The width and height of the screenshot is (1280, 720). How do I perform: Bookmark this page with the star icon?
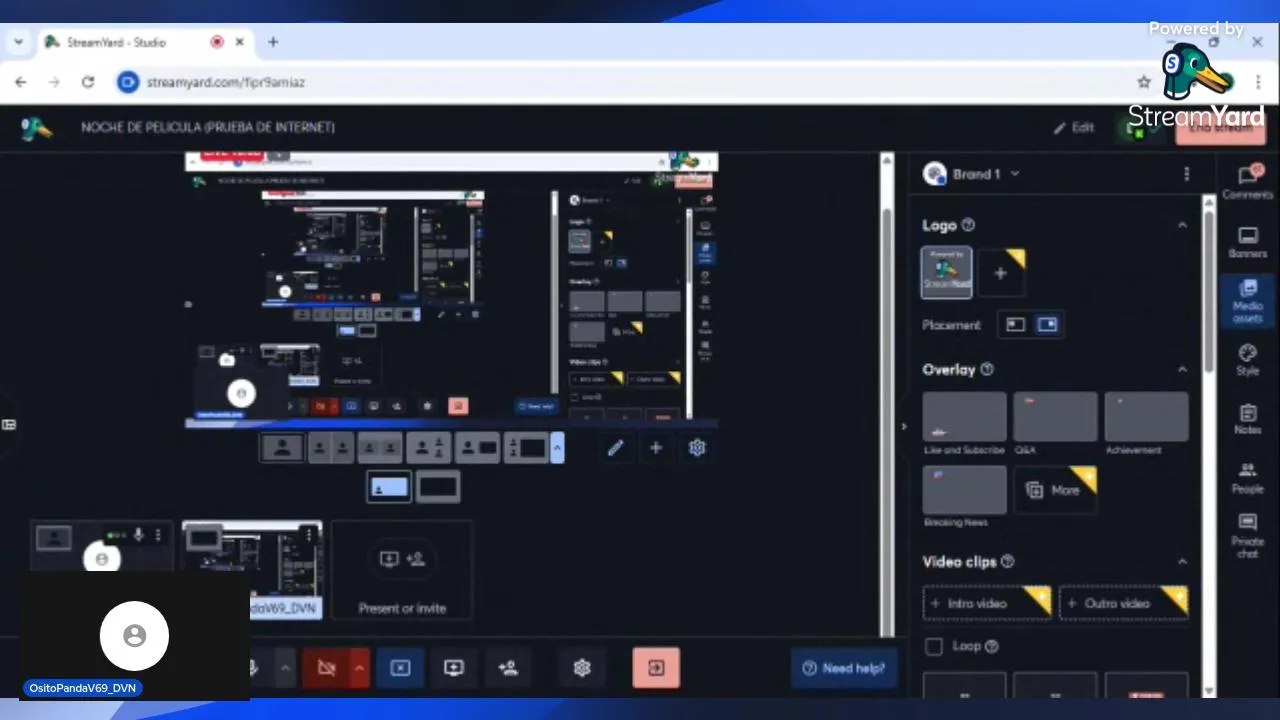click(x=1144, y=82)
